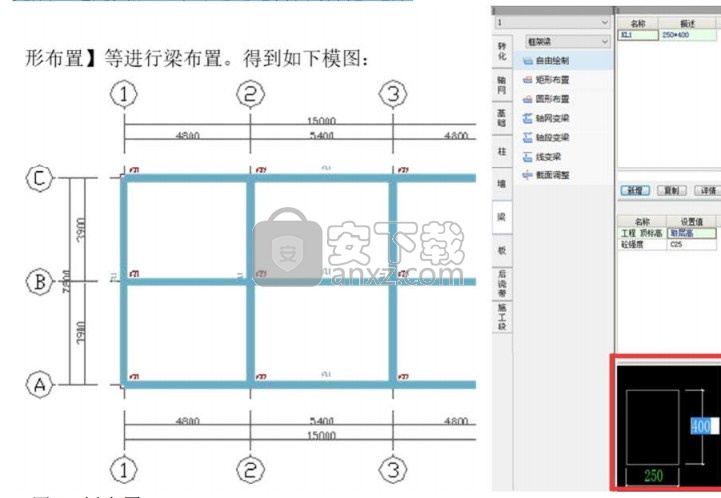Click the 复制 button
The width and height of the screenshot is (721, 498).
[672, 190]
